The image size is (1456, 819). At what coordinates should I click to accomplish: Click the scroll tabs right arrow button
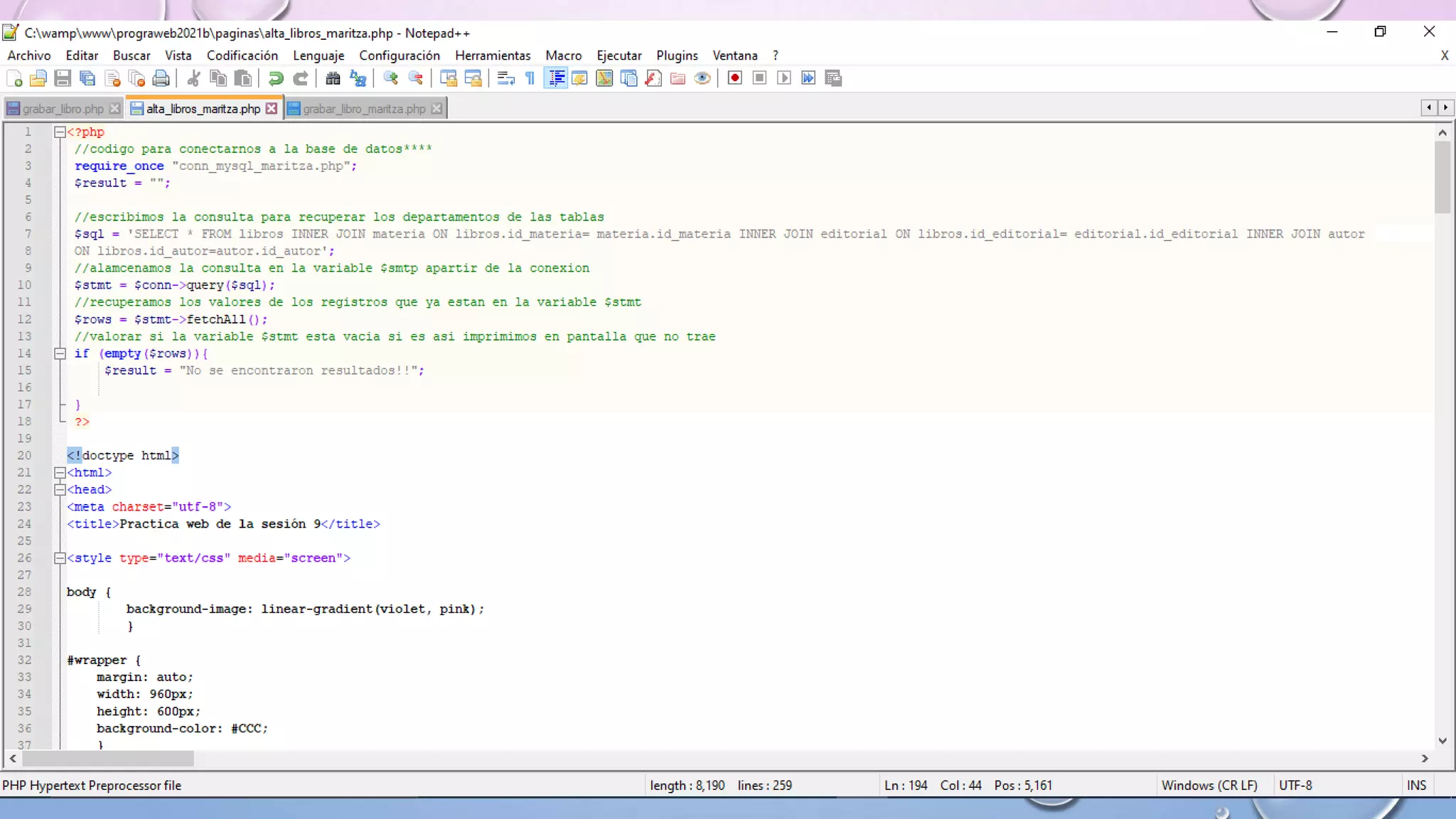click(1445, 107)
